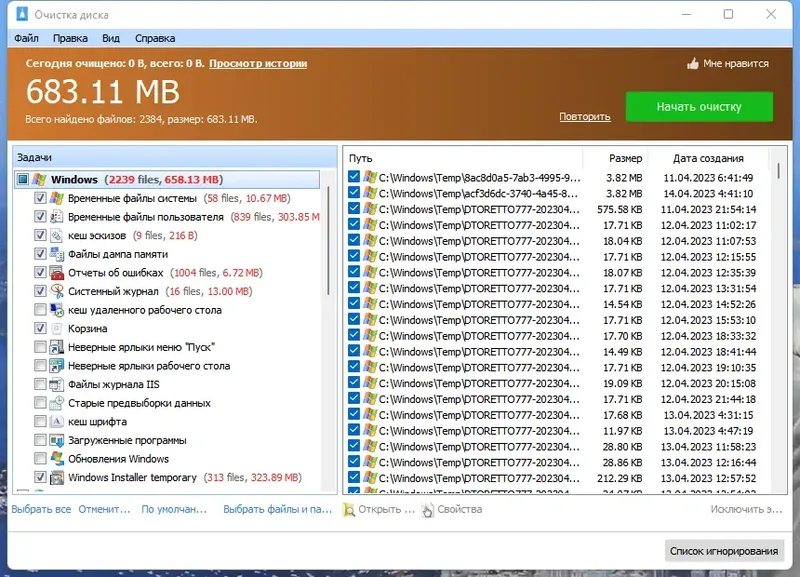The height and width of the screenshot is (577, 800).
Task: Click the Отчеты об ошибках icon
Action: tap(57, 272)
